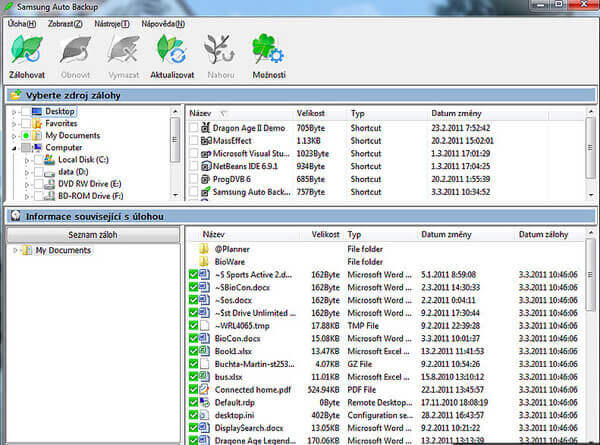The height and width of the screenshot is (445, 600).
Task: Click the NetBeans IDE 6.9.1 shortcut icon
Action: point(206,166)
